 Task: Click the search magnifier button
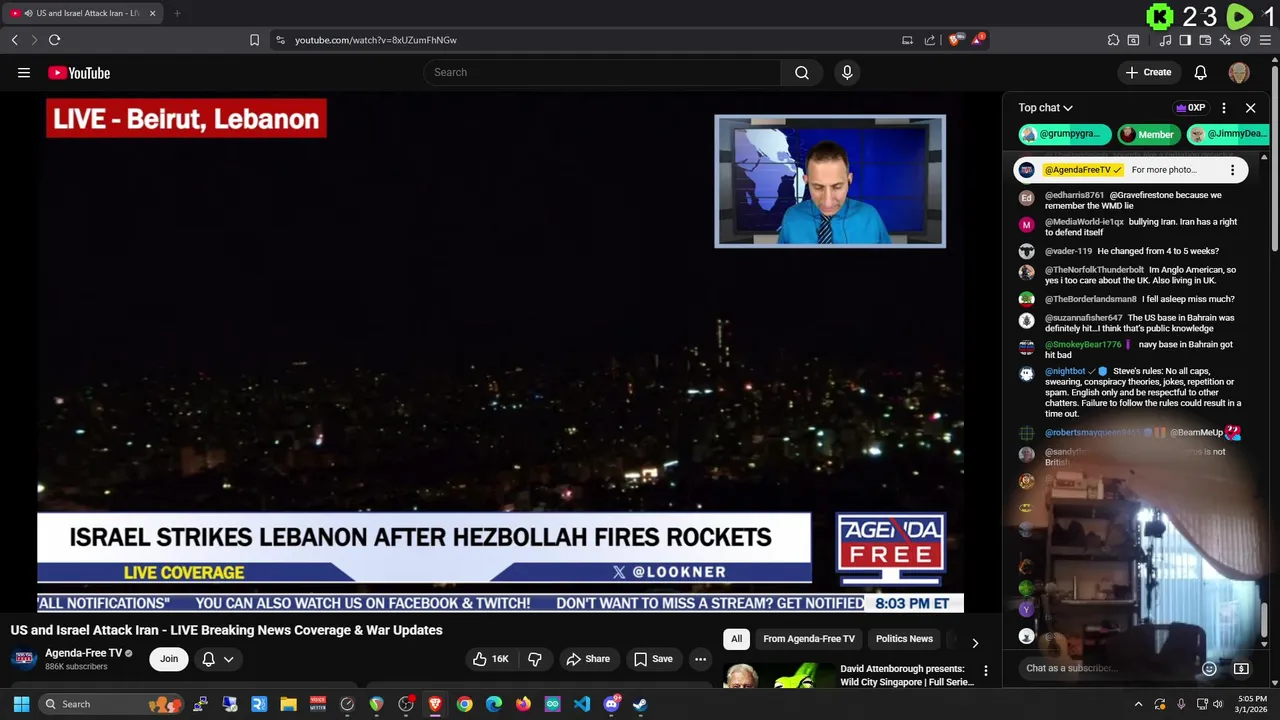click(x=802, y=72)
